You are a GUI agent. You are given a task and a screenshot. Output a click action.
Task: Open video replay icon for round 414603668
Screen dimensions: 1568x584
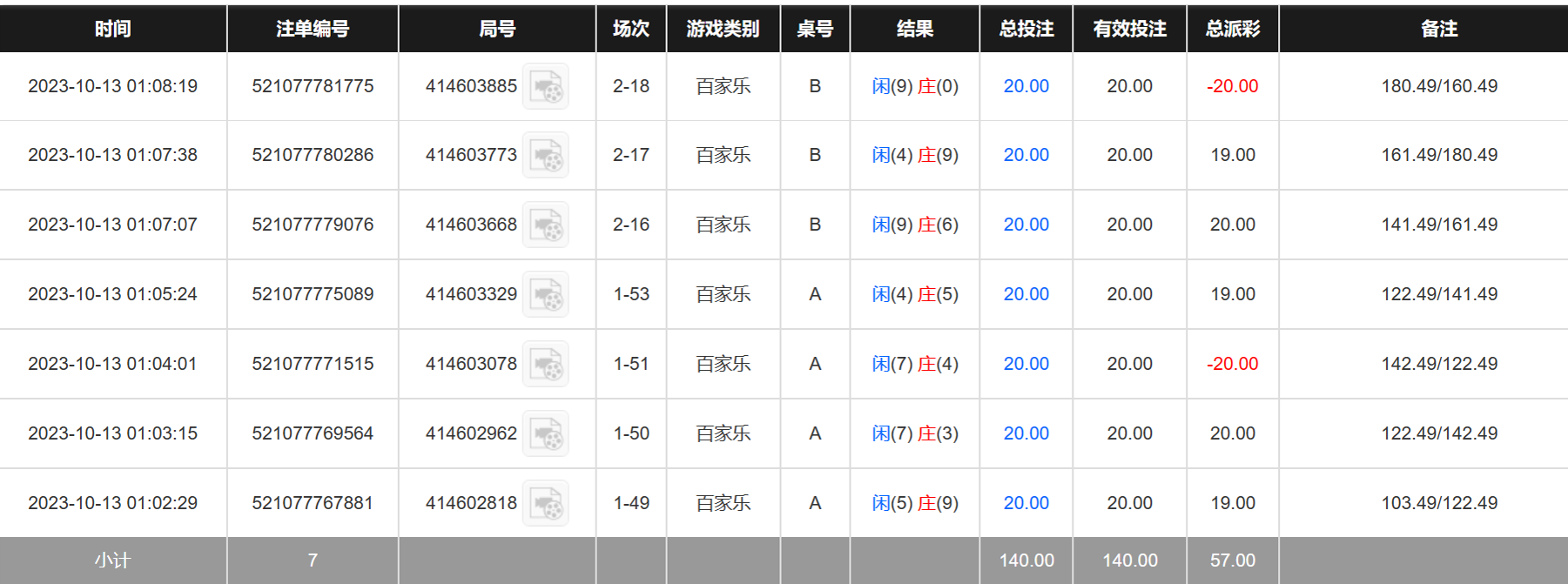click(546, 225)
